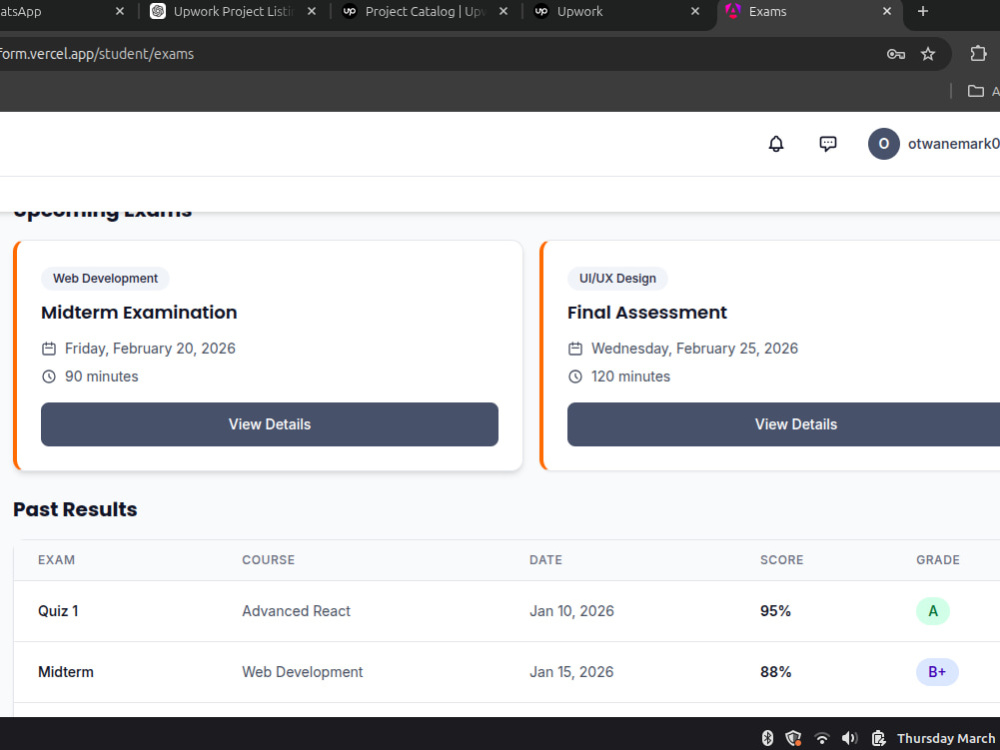Close the Exams tab
Image resolution: width=1000 pixels, height=750 pixels.
tap(886, 11)
